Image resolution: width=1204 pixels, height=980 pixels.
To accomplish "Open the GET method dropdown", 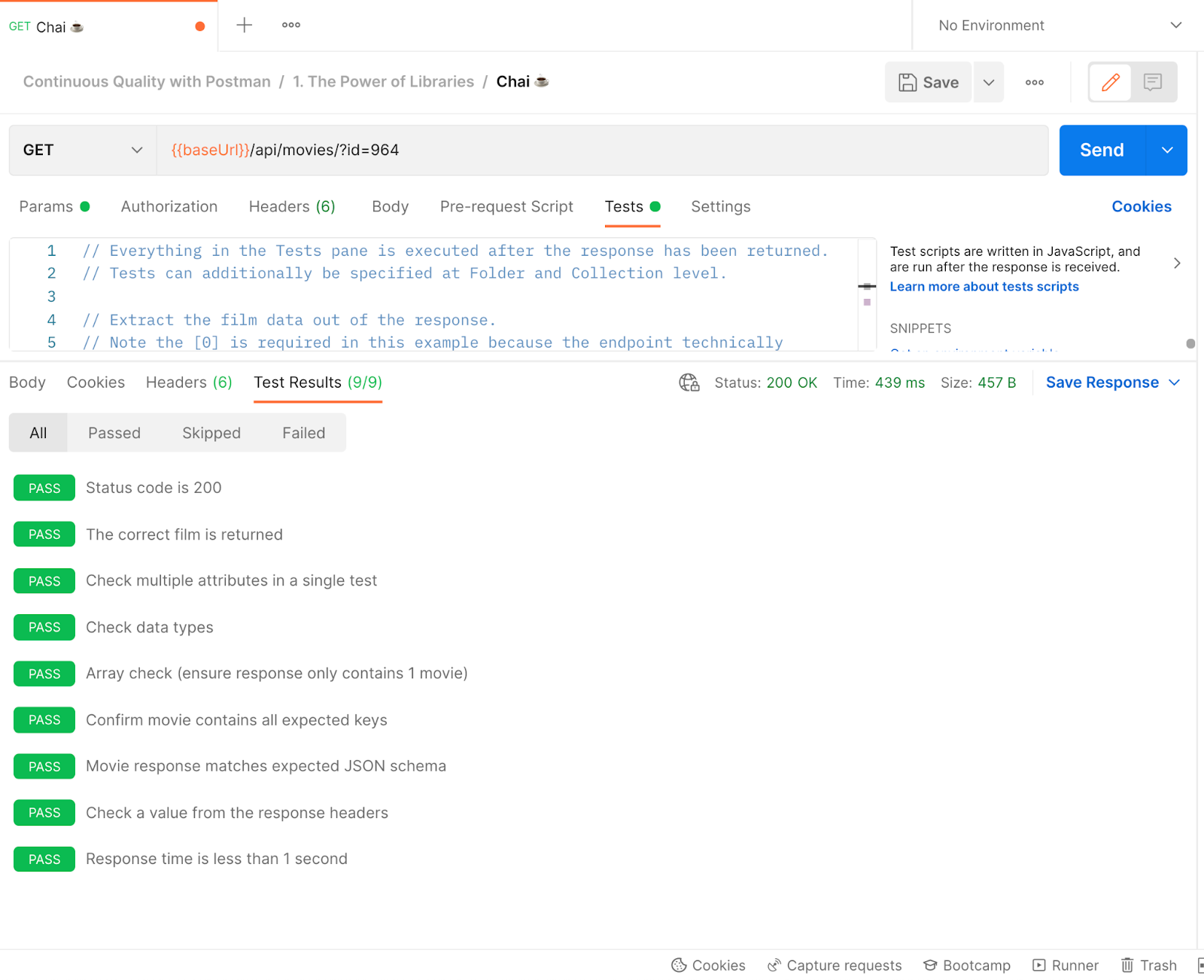I will pos(83,150).
